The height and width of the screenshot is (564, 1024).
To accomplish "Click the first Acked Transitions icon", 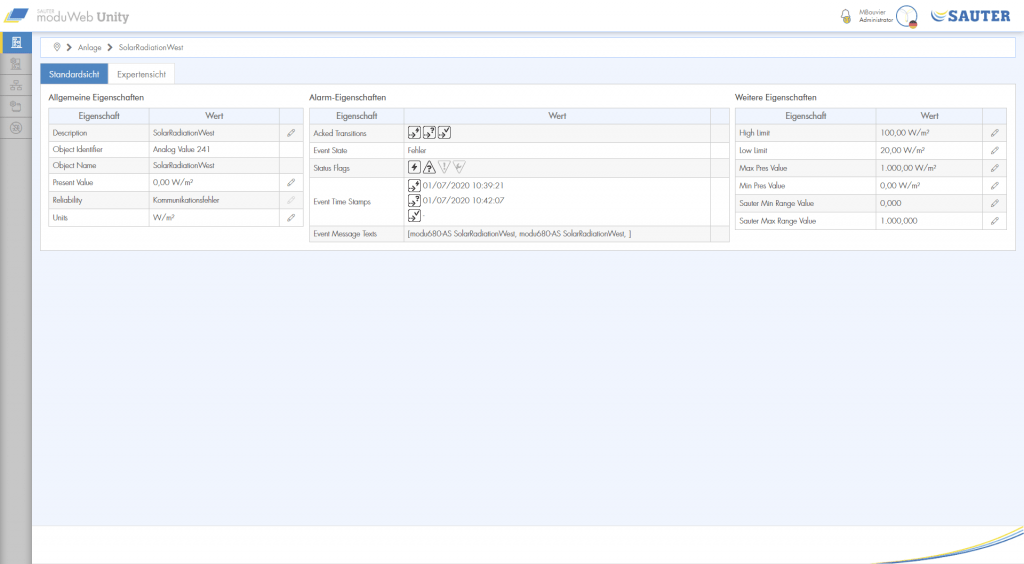I will coord(414,133).
